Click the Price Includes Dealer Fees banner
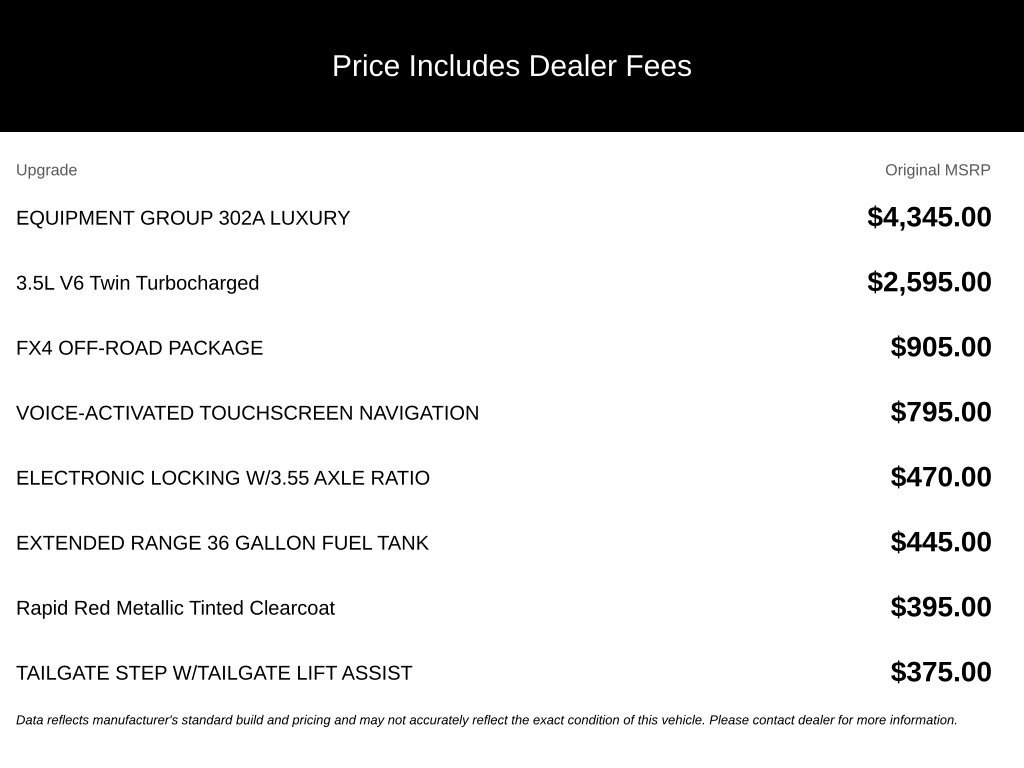 [x=512, y=66]
